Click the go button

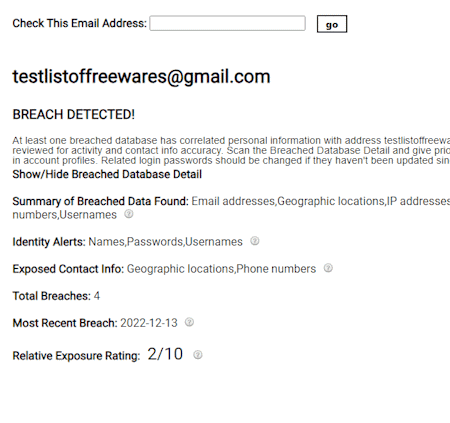tap(332, 24)
